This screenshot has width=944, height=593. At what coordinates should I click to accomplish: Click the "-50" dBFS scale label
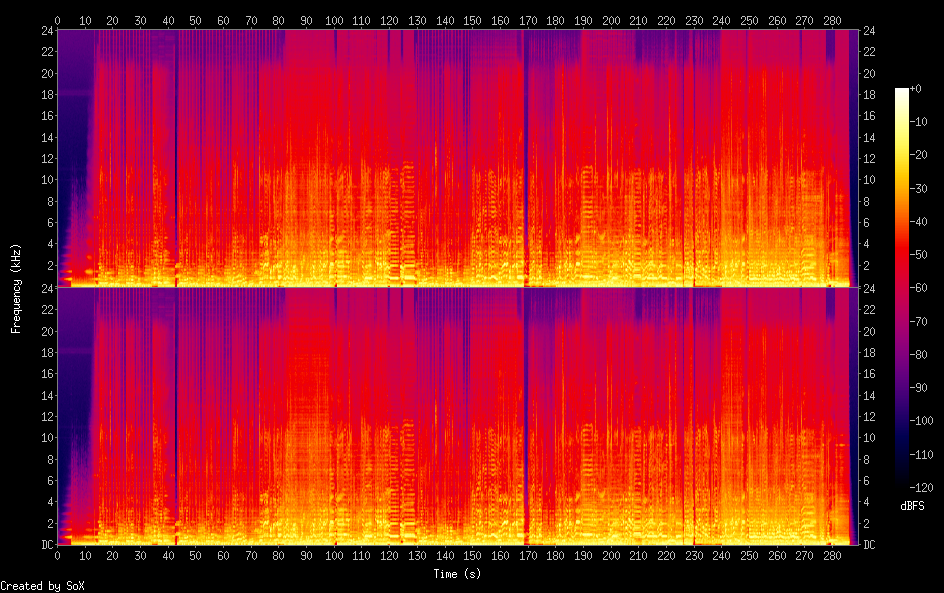pyautogui.click(x=919, y=255)
